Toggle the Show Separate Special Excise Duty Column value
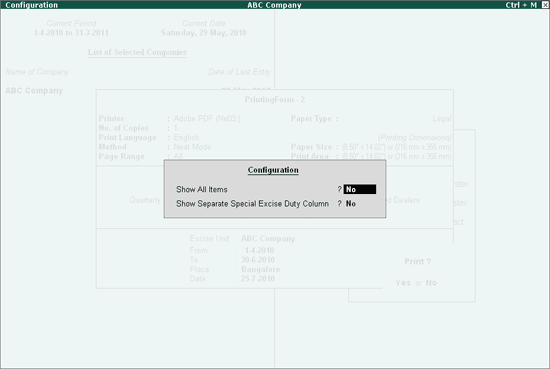The height and width of the screenshot is (369, 550). coord(351,204)
